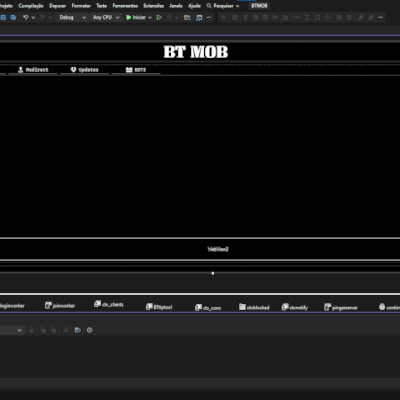Click the designer bottom resize handle dot

tap(213, 273)
